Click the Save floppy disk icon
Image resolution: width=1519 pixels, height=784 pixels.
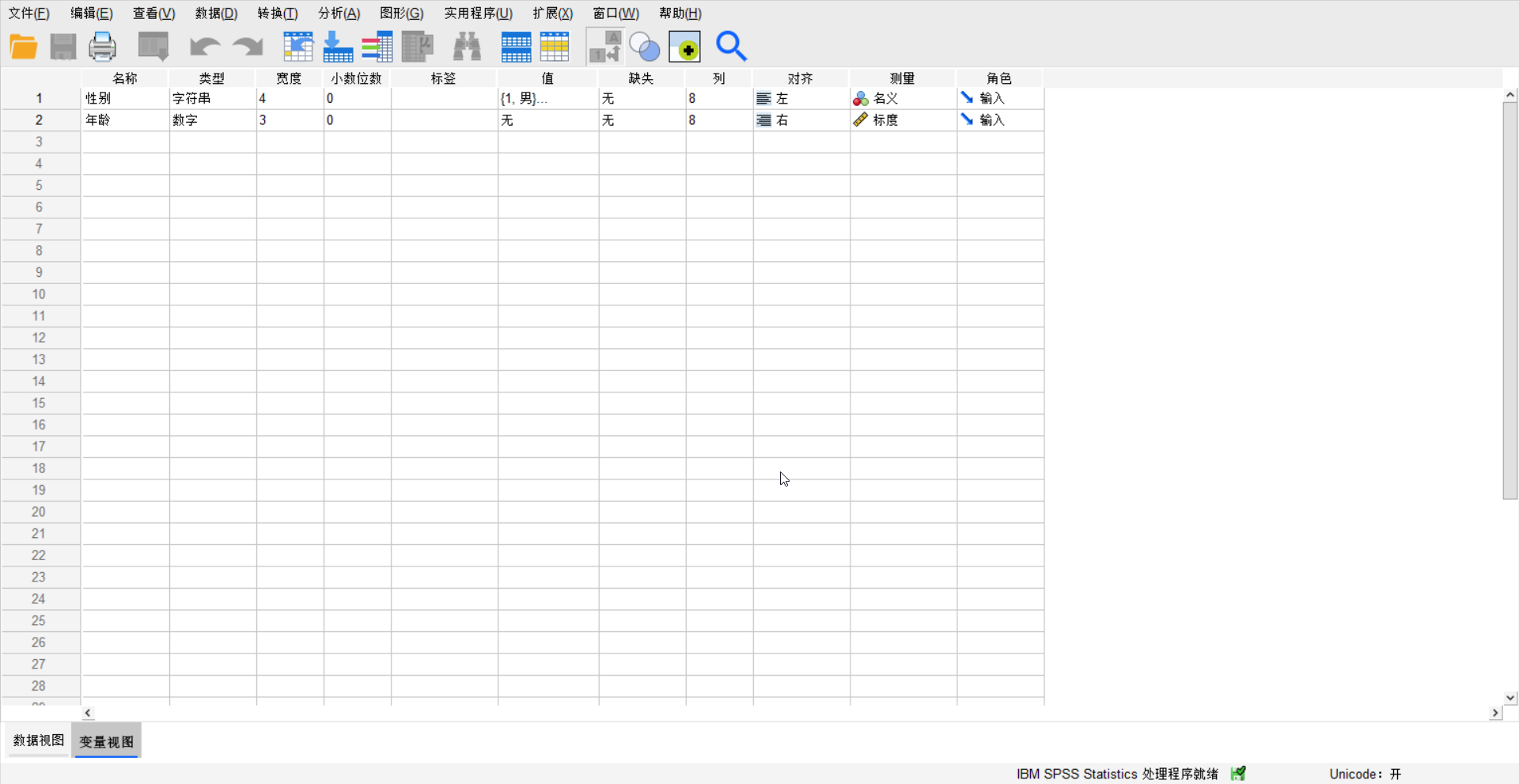tap(63, 47)
